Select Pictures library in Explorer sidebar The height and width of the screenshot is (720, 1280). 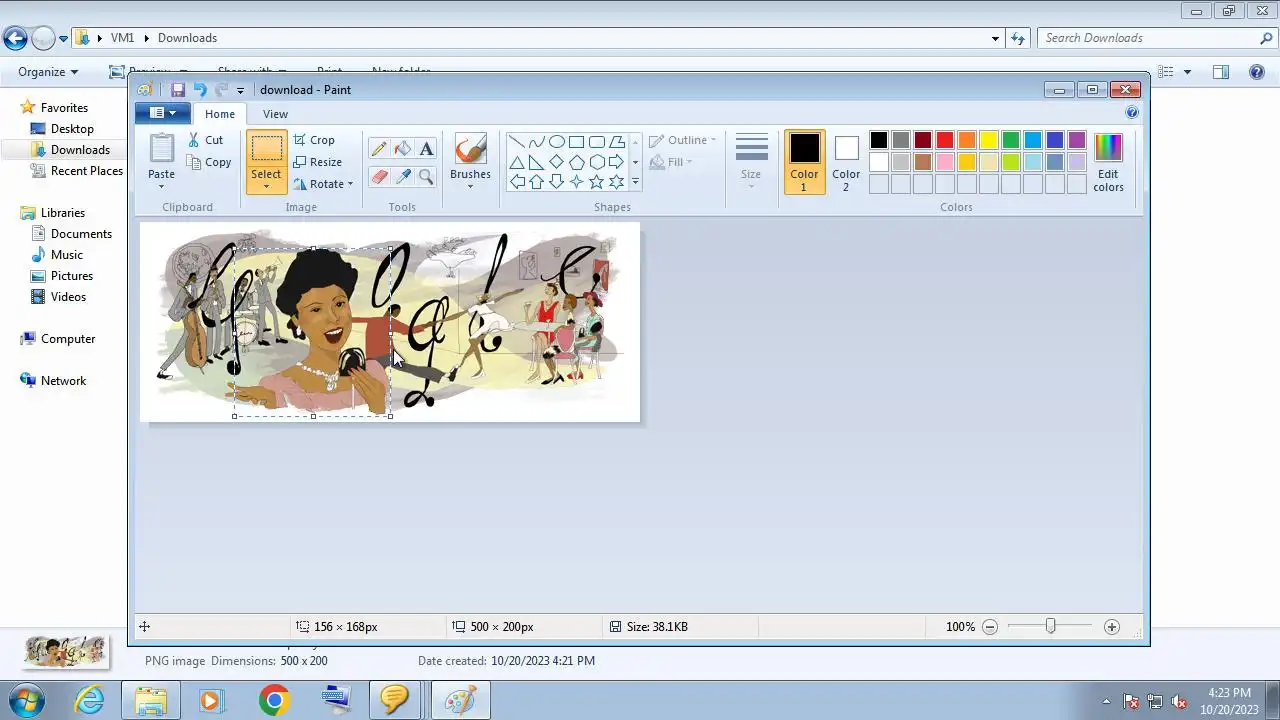click(x=72, y=276)
